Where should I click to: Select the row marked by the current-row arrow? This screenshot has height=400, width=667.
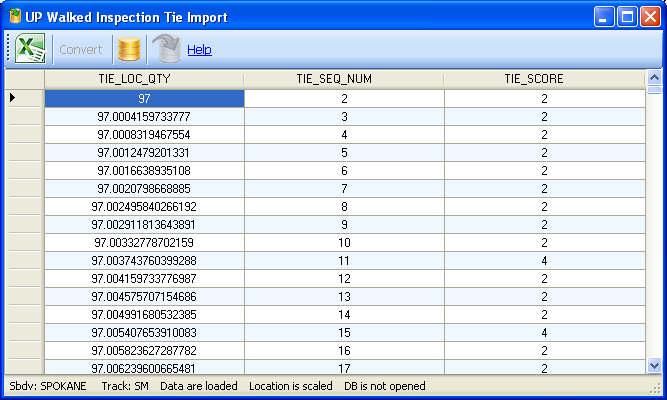(x=24, y=98)
